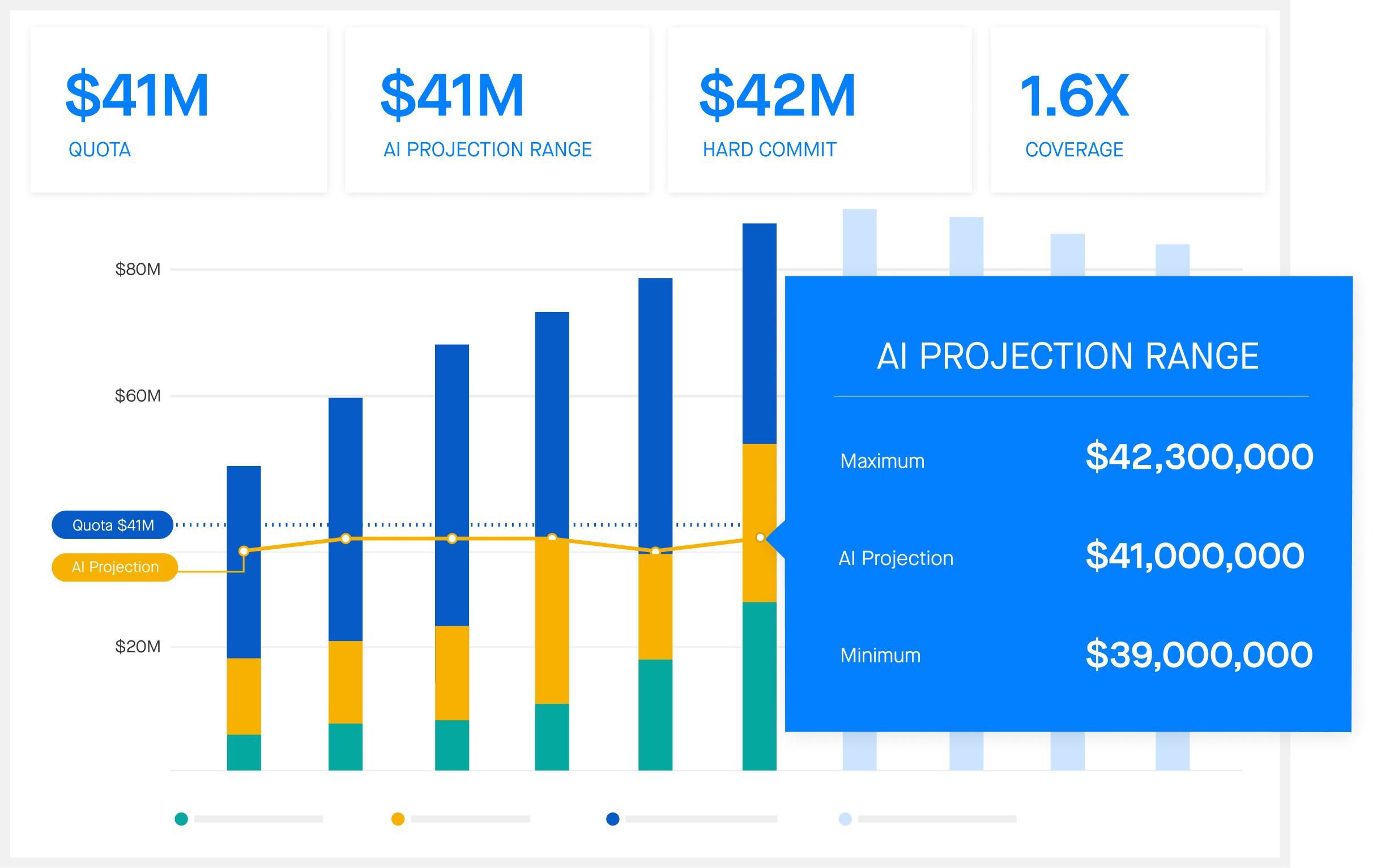Screen dimensions: 1377x868
Task: Click AI Projection $41,000,000 row in tooltip
Action: pyautogui.click(x=1194, y=556)
